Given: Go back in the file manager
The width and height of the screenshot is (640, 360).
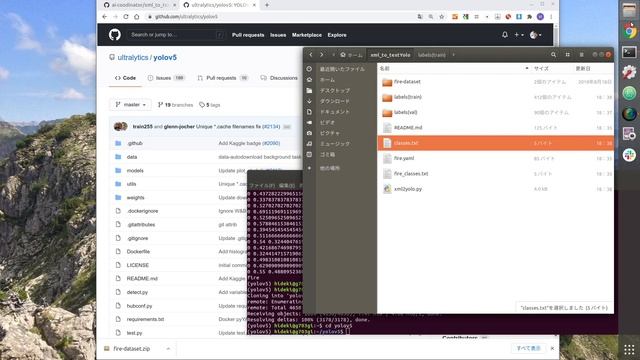Looking at the screenshot, I should tap(311, 55).
